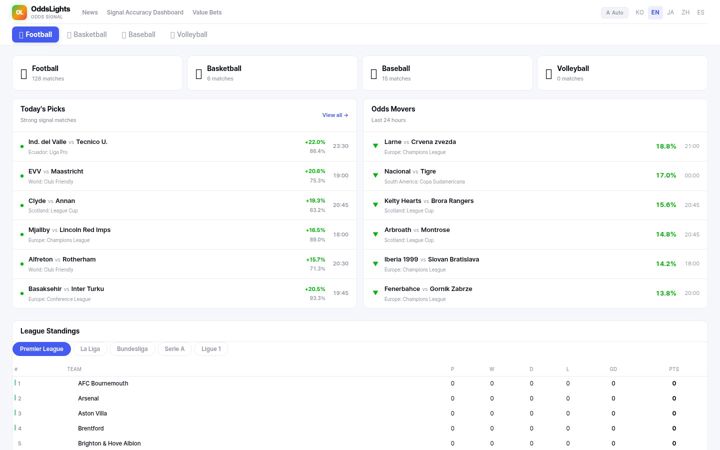Screen dimensions: 720x450
Task: Open Basaksehir vs Inter Turku pick
Action: tap(185, 293)
